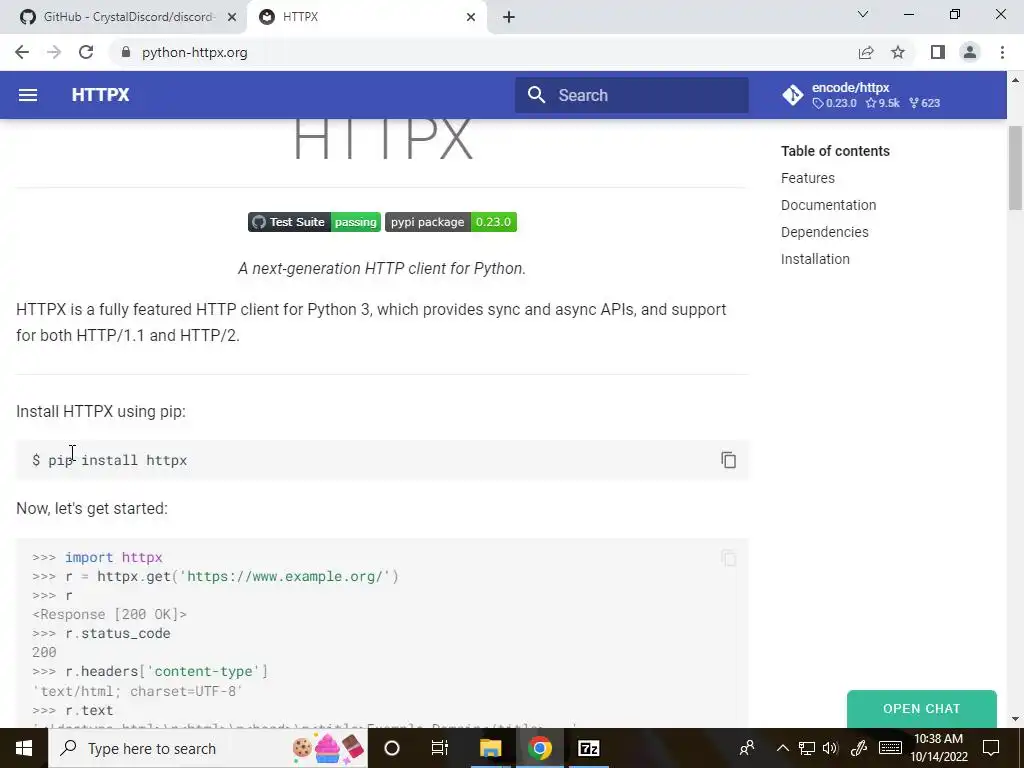The width and height of the screenshot is (1024, 768).
Task: Reload the current page
Action: tap(86, 52)
